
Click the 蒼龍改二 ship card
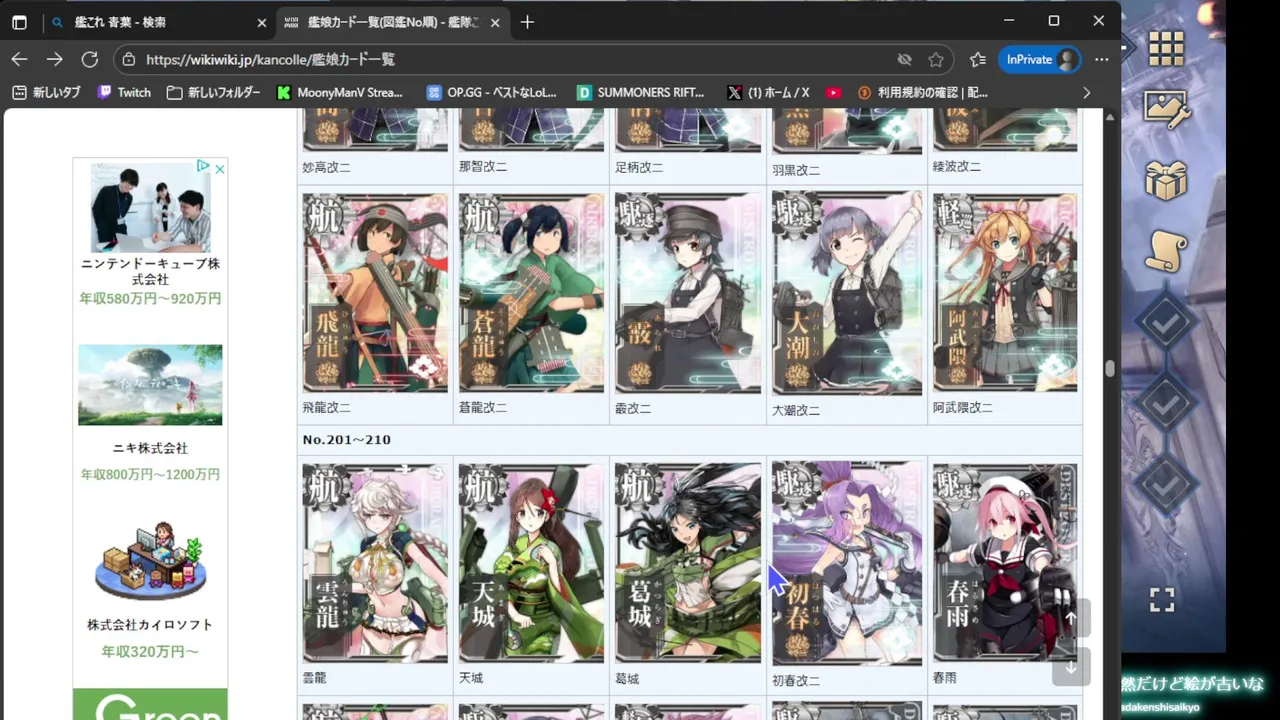point(532,293)
